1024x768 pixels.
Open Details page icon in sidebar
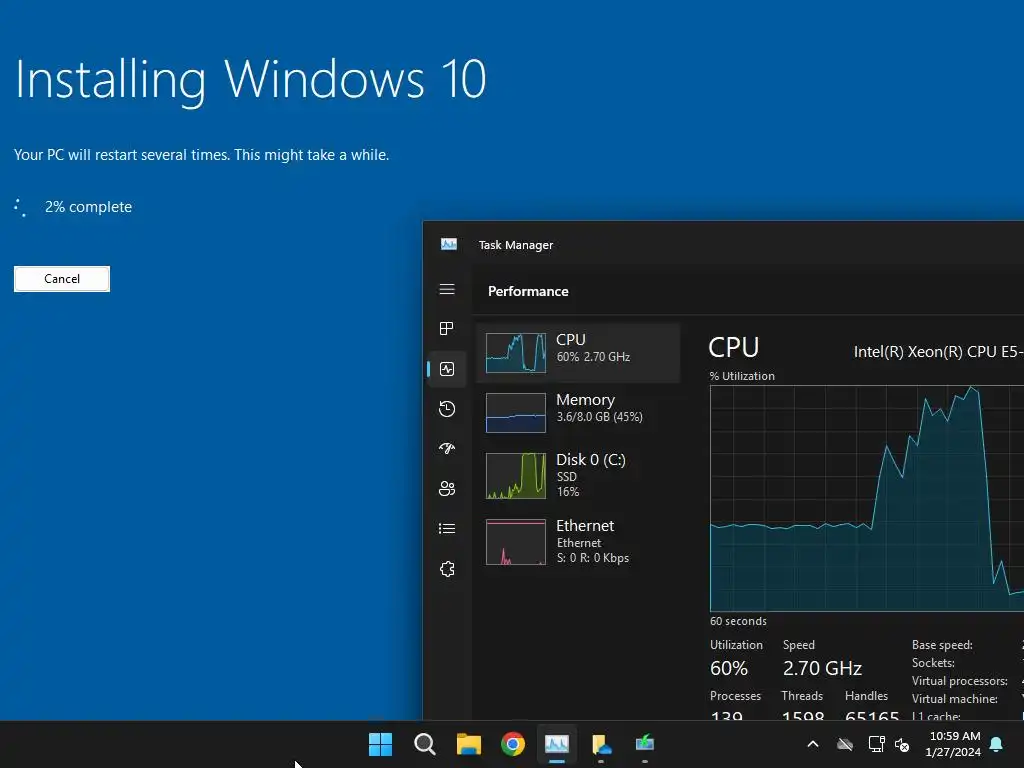(x=447, y=528)
